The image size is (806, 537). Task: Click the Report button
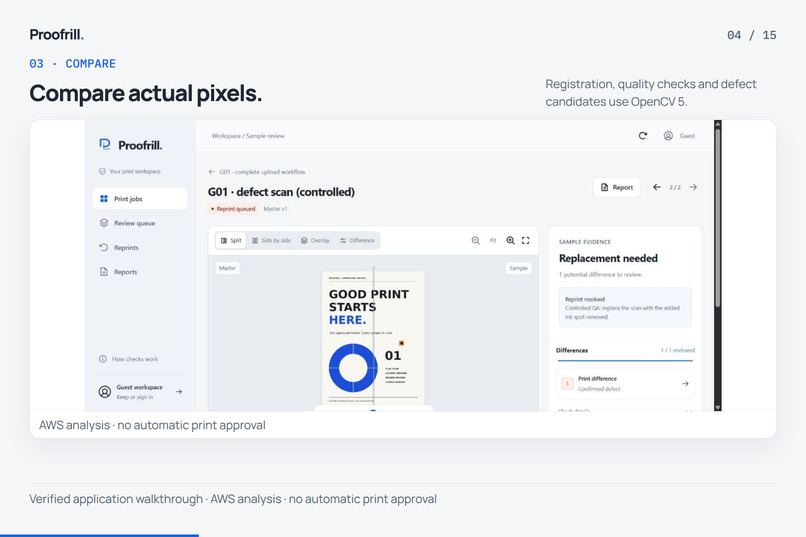coord(617,188)
